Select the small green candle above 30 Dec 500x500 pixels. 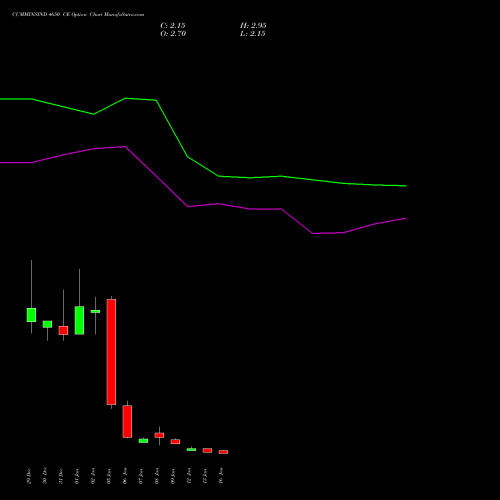point(47,324)
